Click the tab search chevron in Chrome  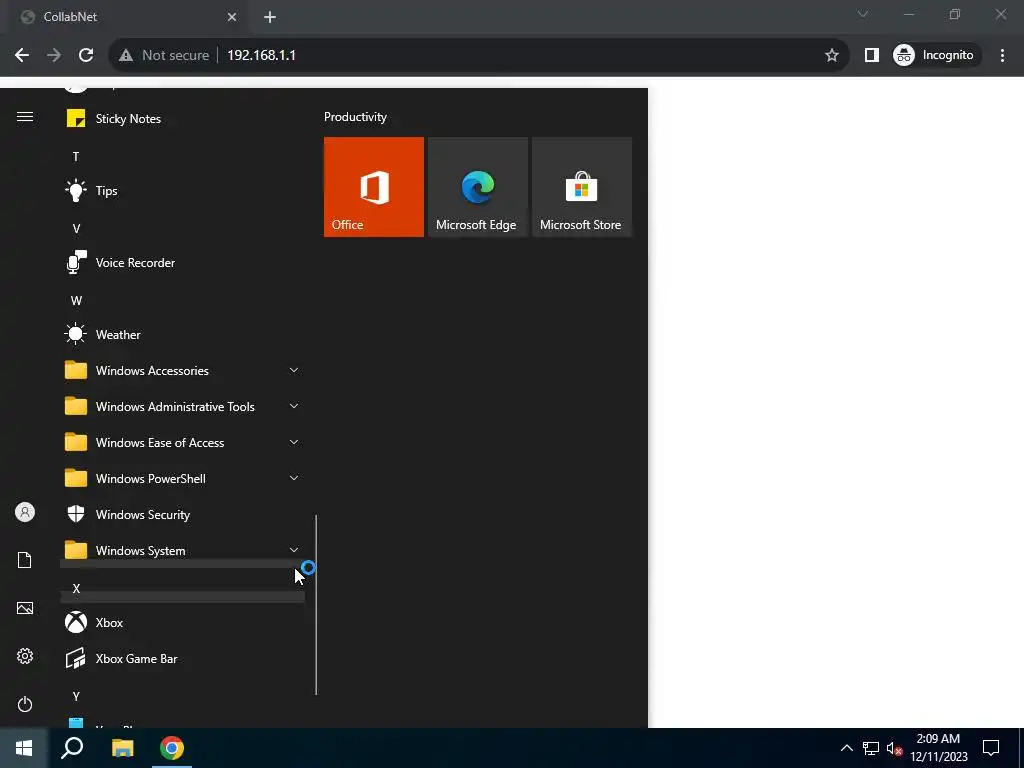pos(863,14)
